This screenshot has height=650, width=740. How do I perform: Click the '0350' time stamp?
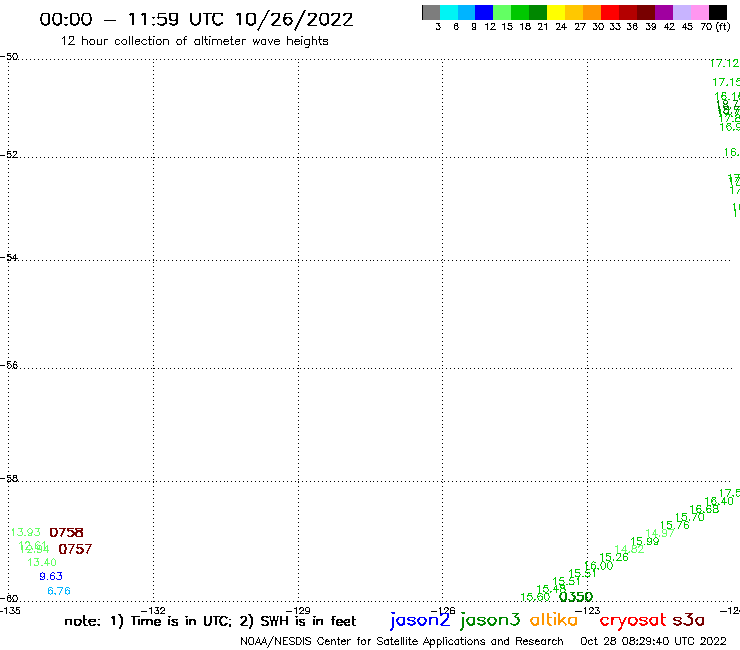(576, 597)
